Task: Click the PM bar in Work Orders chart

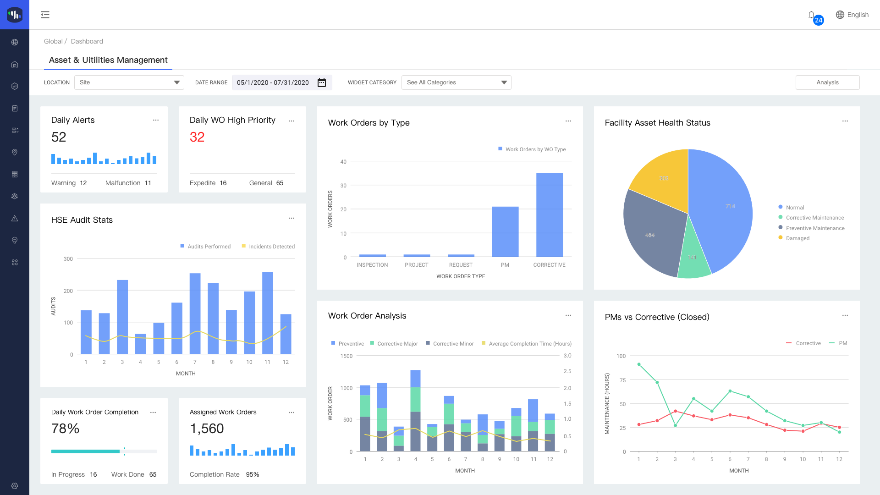Action: 505,232
